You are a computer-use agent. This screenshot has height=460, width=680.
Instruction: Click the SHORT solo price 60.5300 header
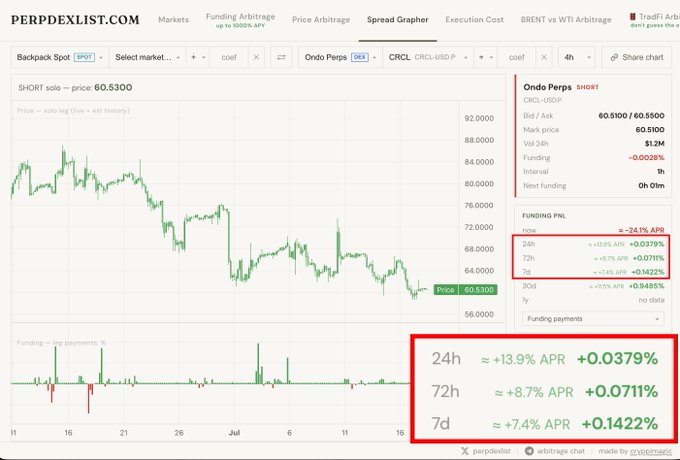point(75,88)
